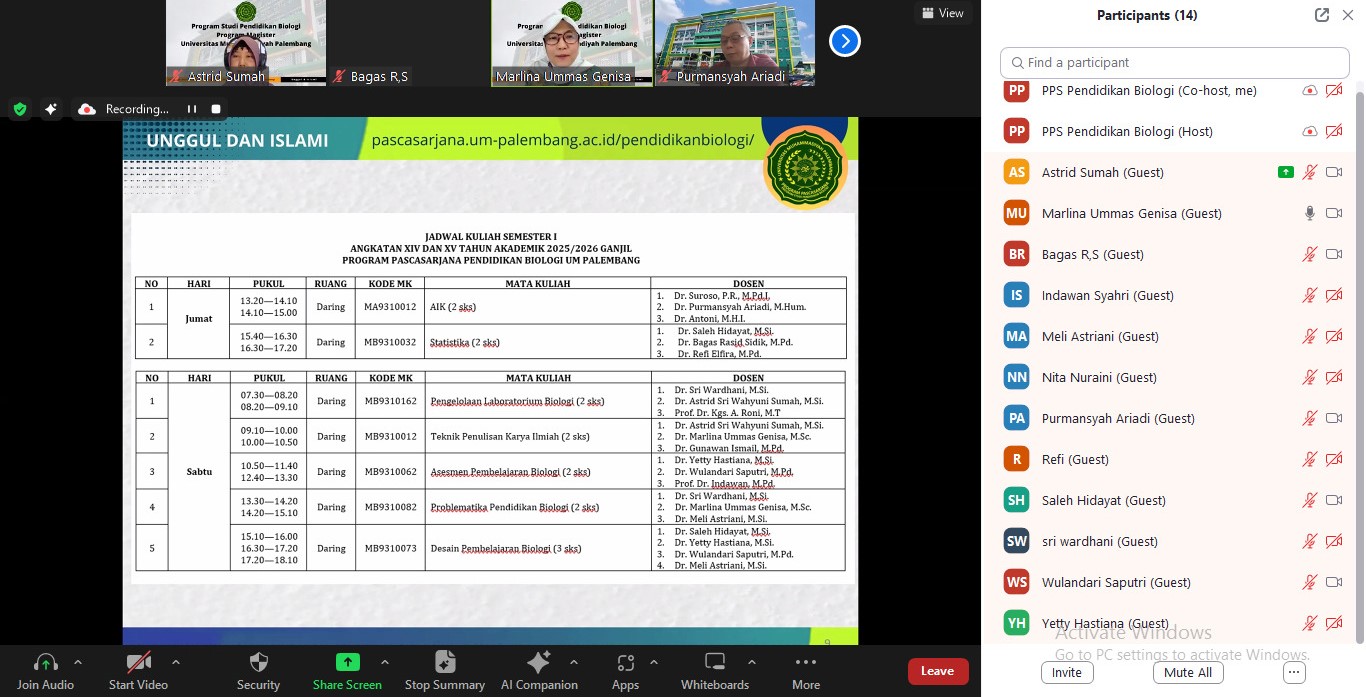
Task: Open the View layout menu
Action: click(x=942, y=13)
